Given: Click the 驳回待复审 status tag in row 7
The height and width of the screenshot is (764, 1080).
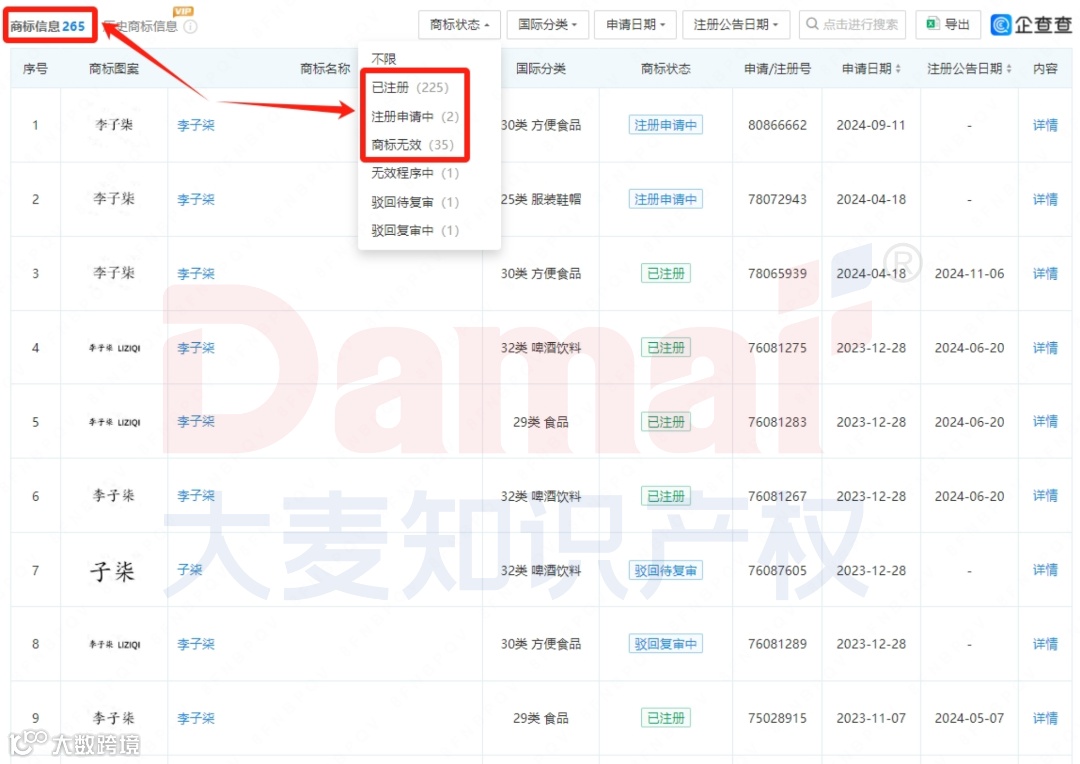Looking at the screenshot, I should point(665,570).
